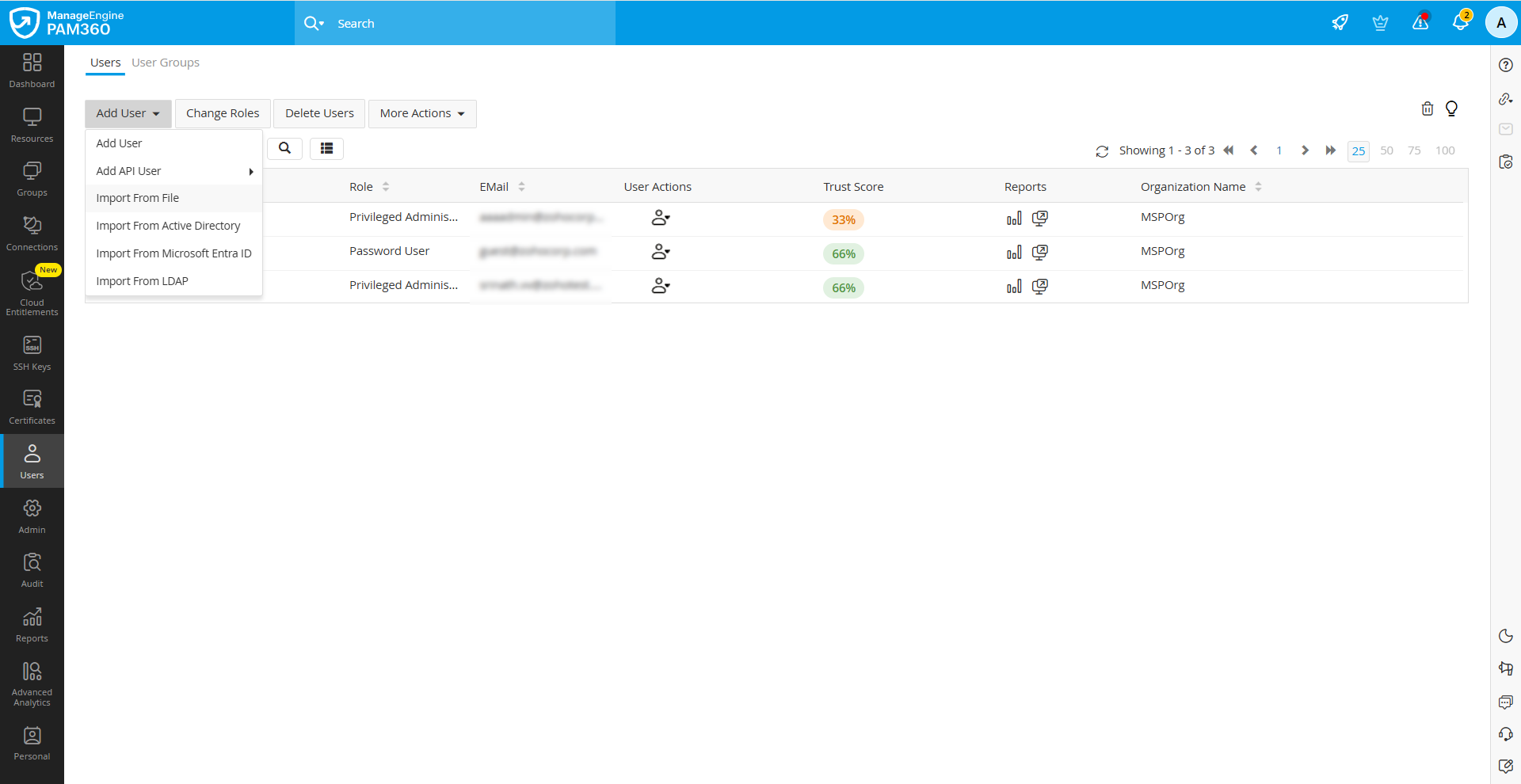Click the 33% trust score badge

[x=843, y=219]
